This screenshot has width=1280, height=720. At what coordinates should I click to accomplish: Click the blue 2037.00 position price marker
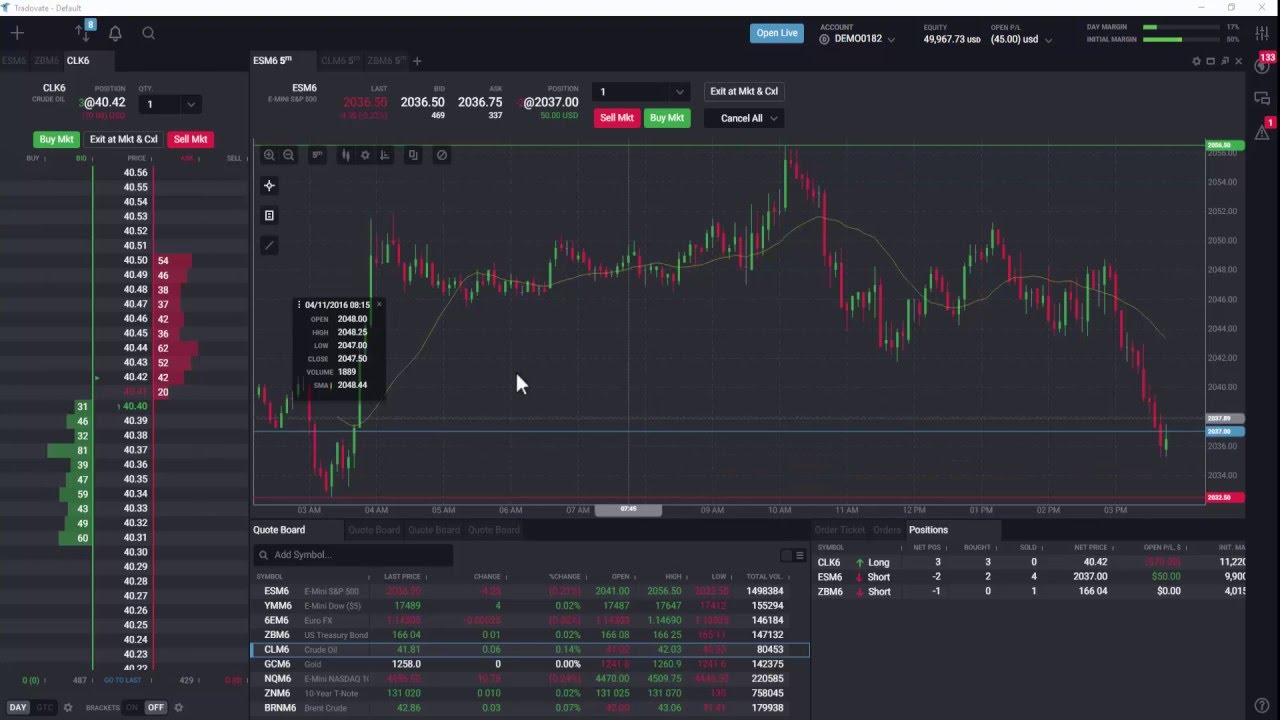pos(1224,431)
